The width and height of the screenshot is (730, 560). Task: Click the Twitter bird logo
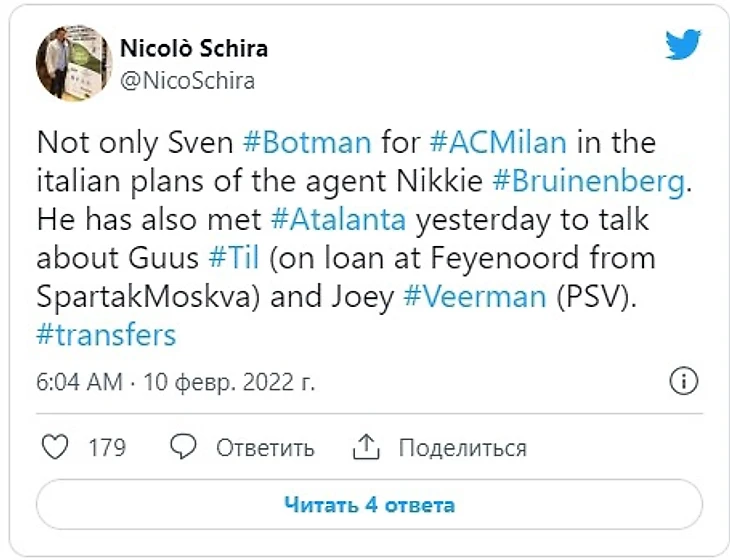point(683,45)
